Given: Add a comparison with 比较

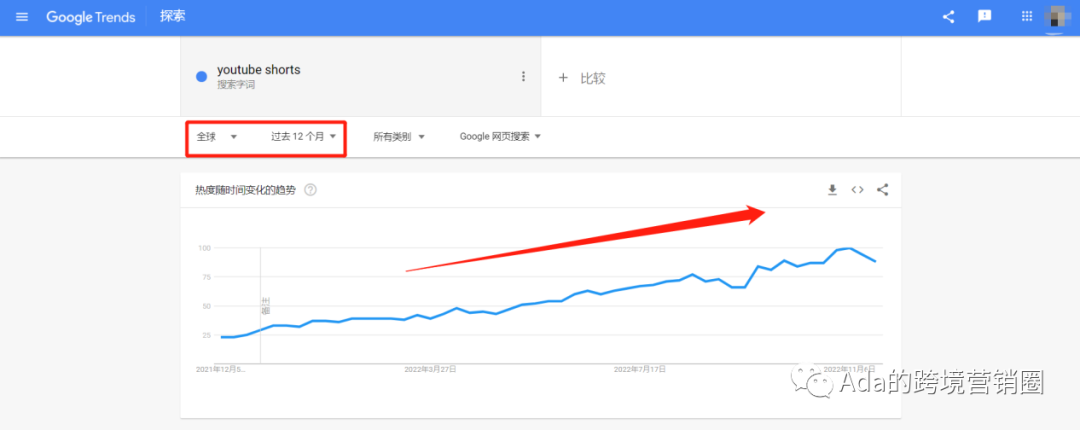Looking at the screenshot, I should point(582,78).
